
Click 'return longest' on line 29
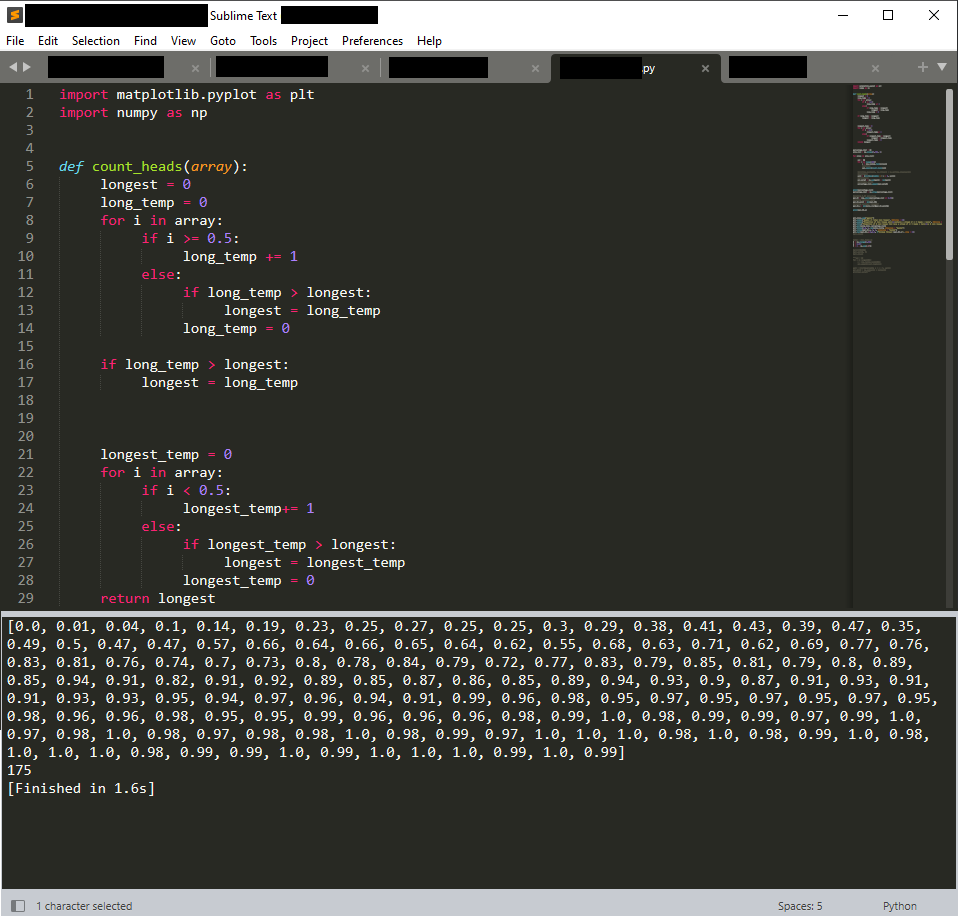[x=158, y=598]
